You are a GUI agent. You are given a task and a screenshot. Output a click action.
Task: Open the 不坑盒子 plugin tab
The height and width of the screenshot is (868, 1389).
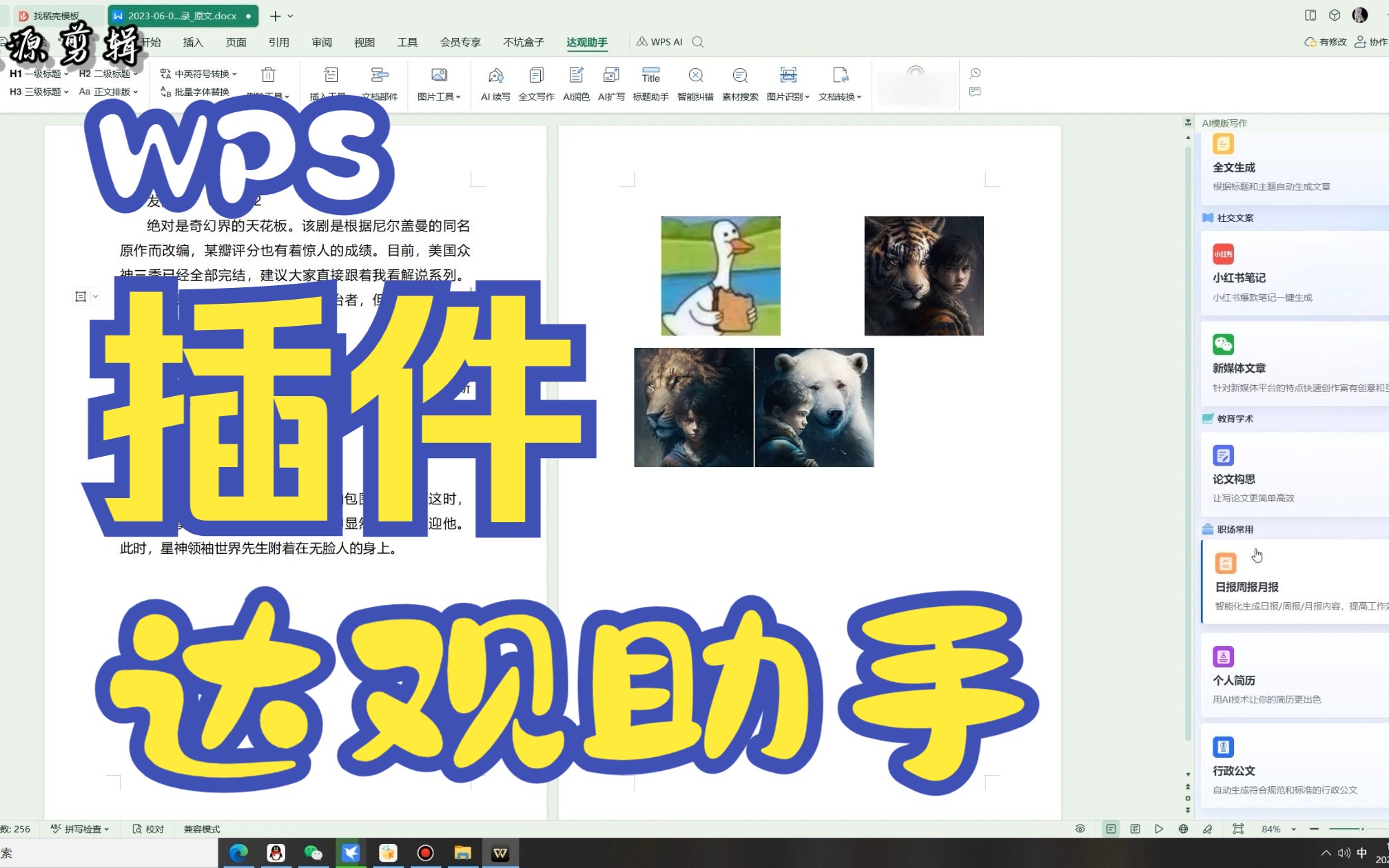524,42
